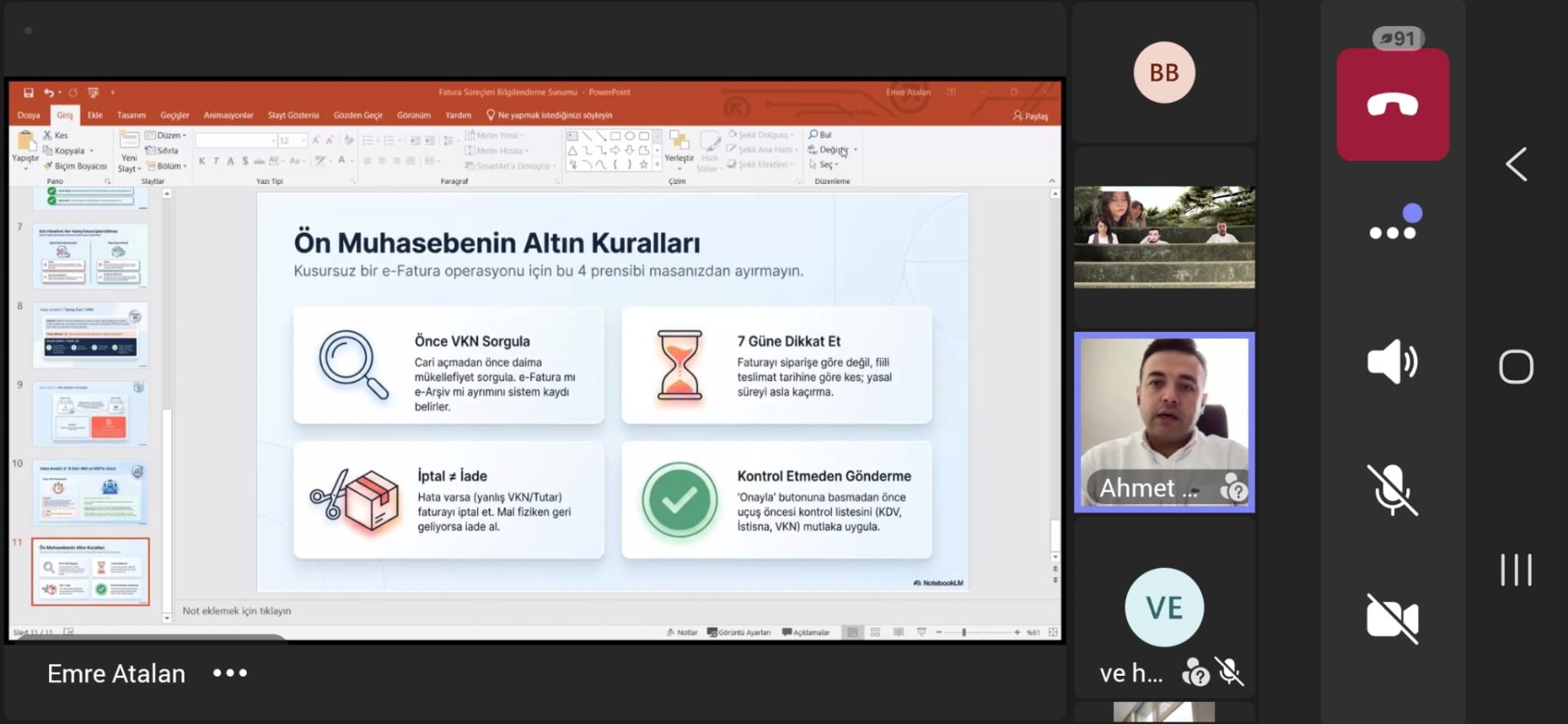
Task: Switch to the Tasarım tab
Action: 131,115
